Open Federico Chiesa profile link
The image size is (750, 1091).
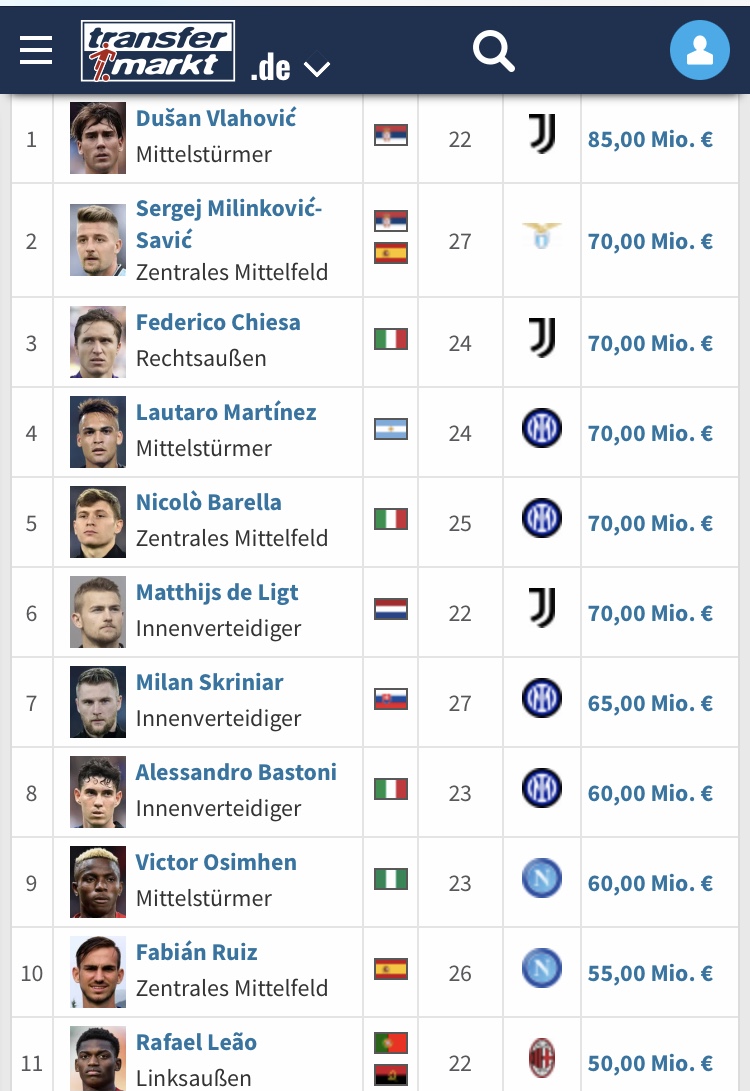218,322
